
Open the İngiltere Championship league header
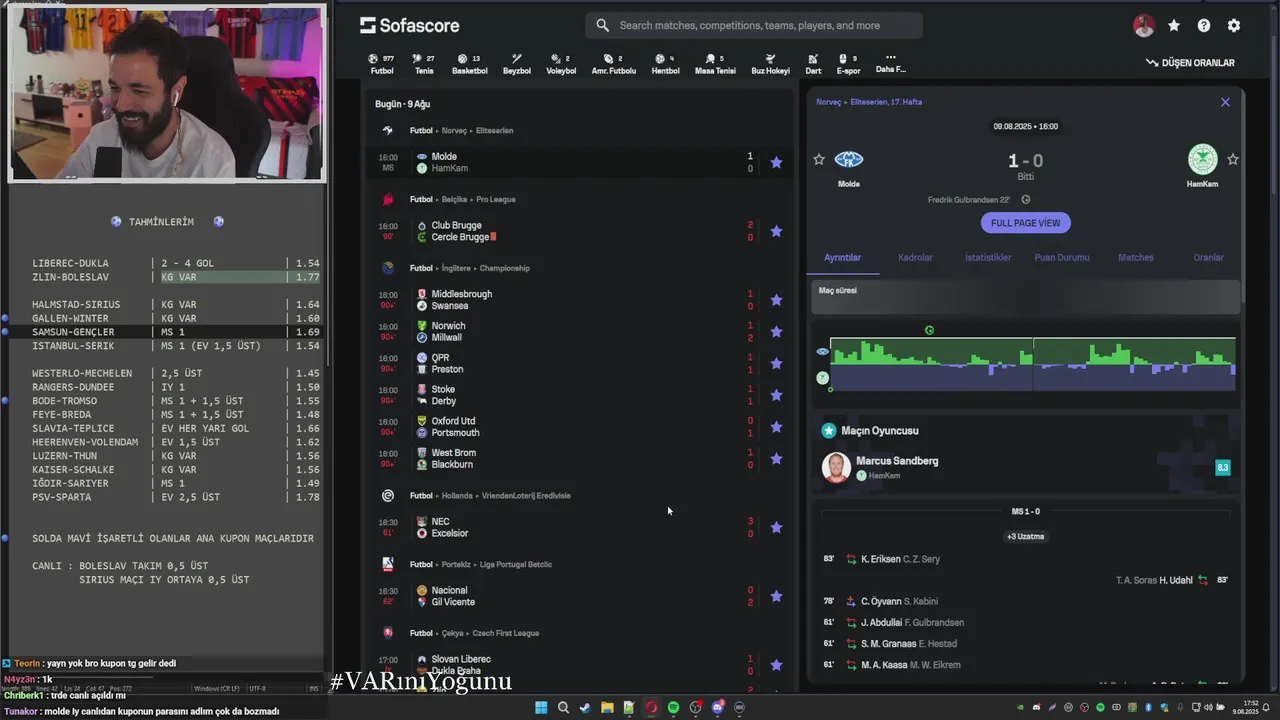[469, 268]
